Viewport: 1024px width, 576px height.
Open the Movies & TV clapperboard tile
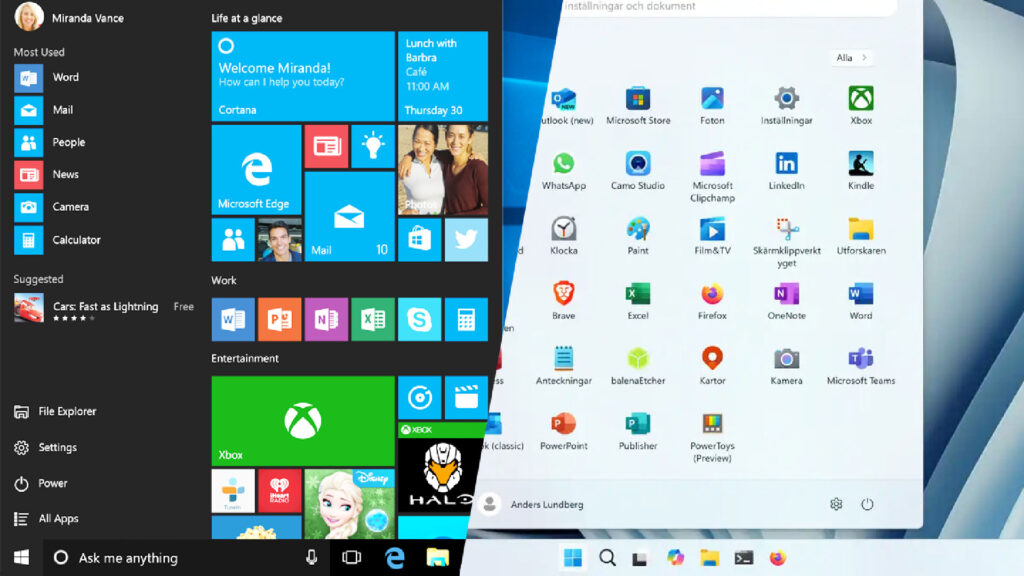point(466,397)
